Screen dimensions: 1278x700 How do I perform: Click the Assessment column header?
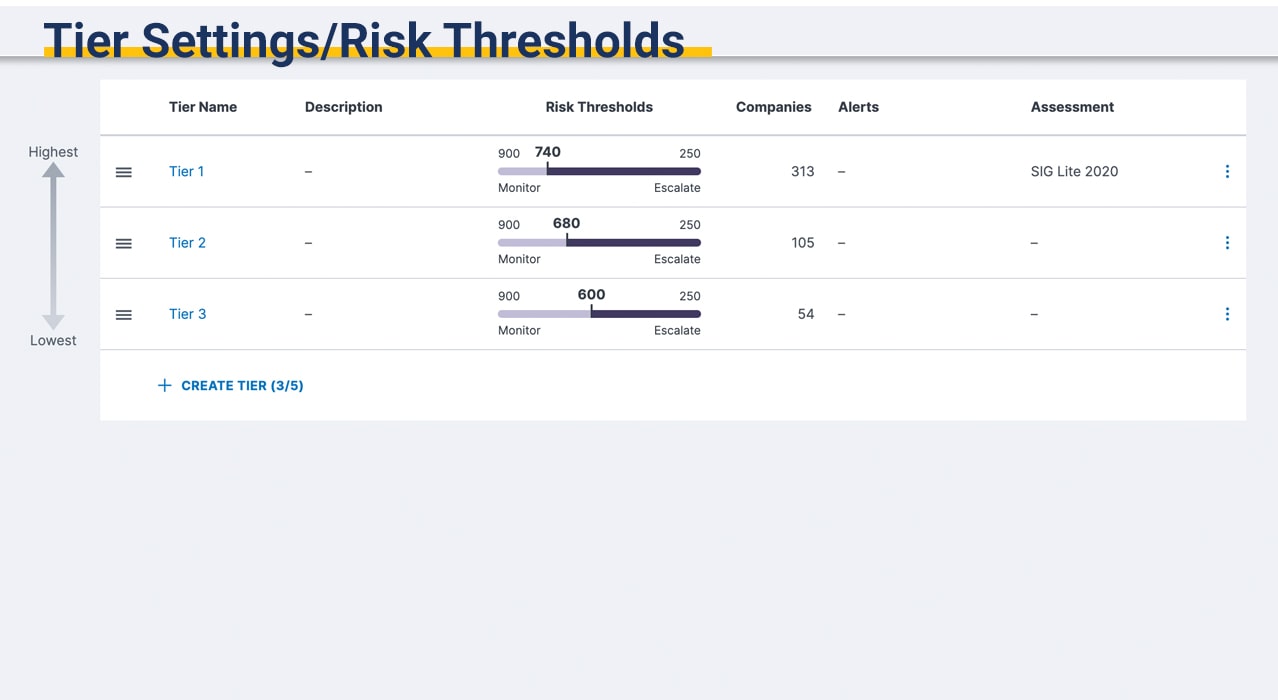pos(1072,107)
